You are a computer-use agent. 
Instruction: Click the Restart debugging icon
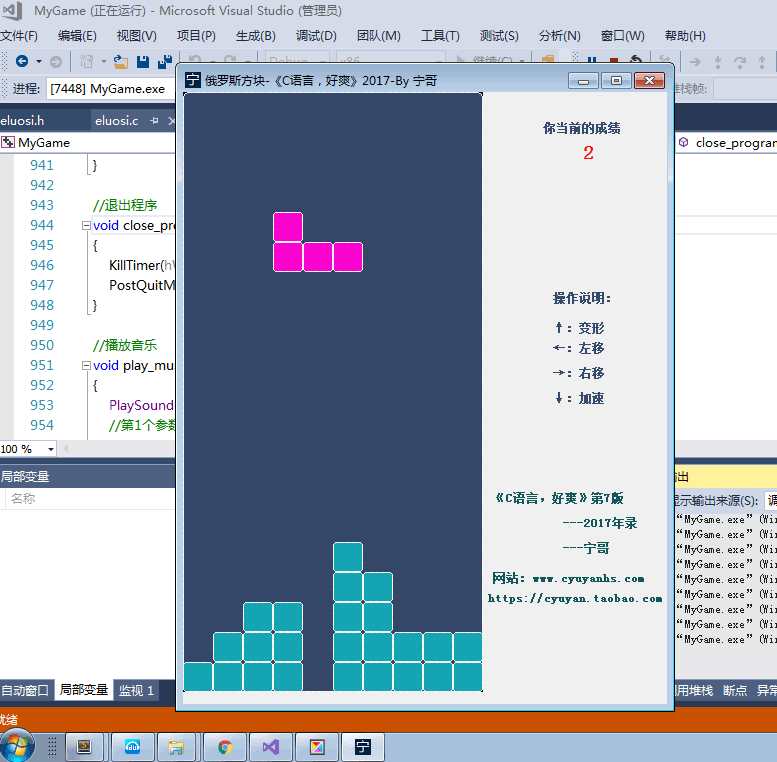[636, 60]
